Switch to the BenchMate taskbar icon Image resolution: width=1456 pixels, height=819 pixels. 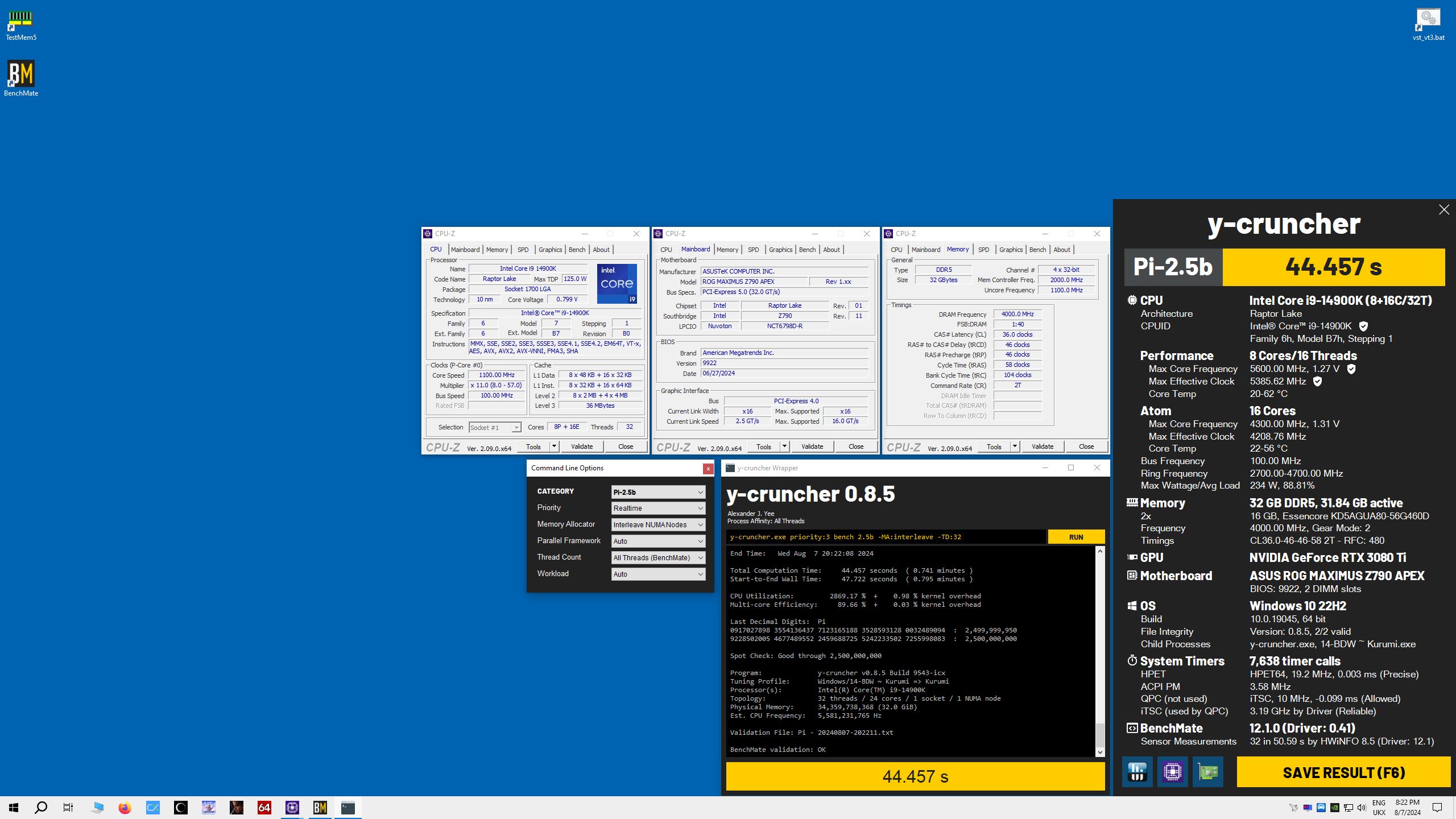320,807
